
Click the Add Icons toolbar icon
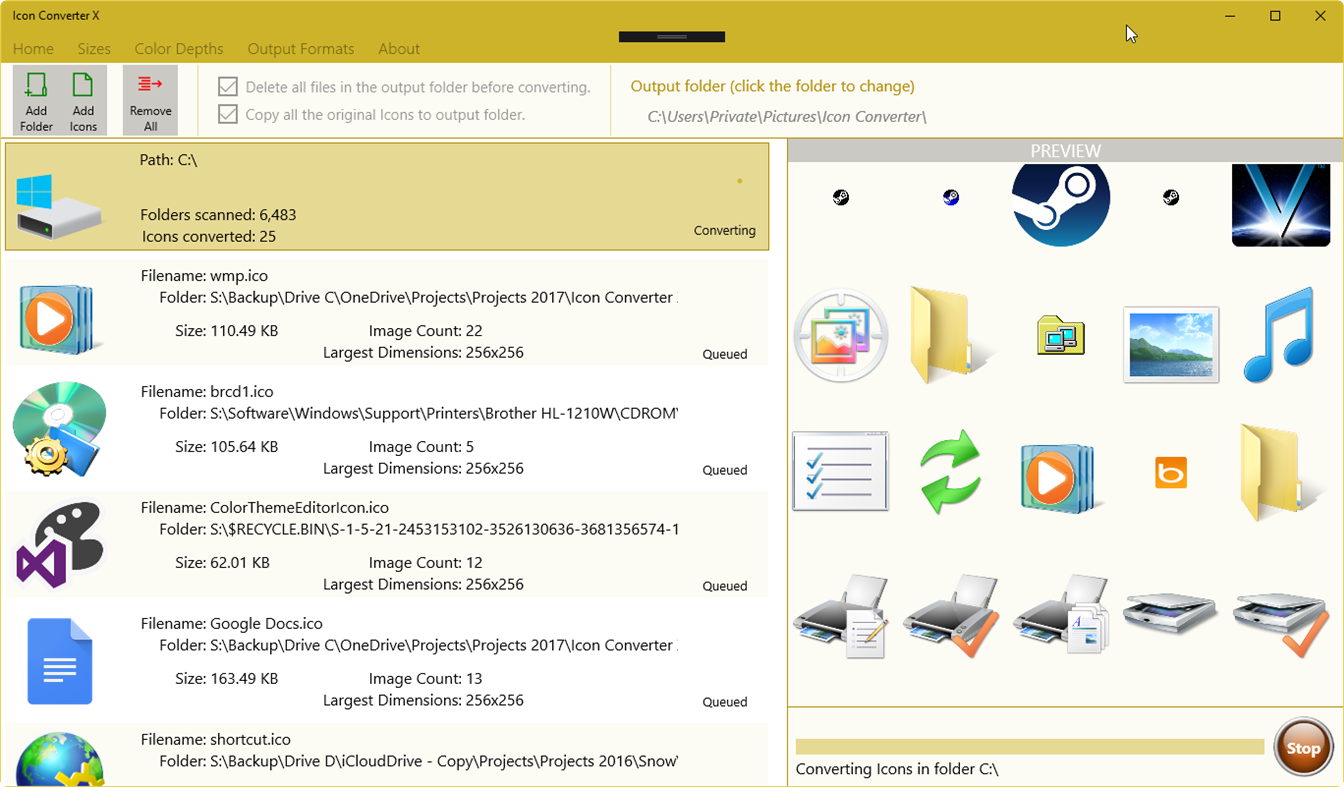point(83,99)
